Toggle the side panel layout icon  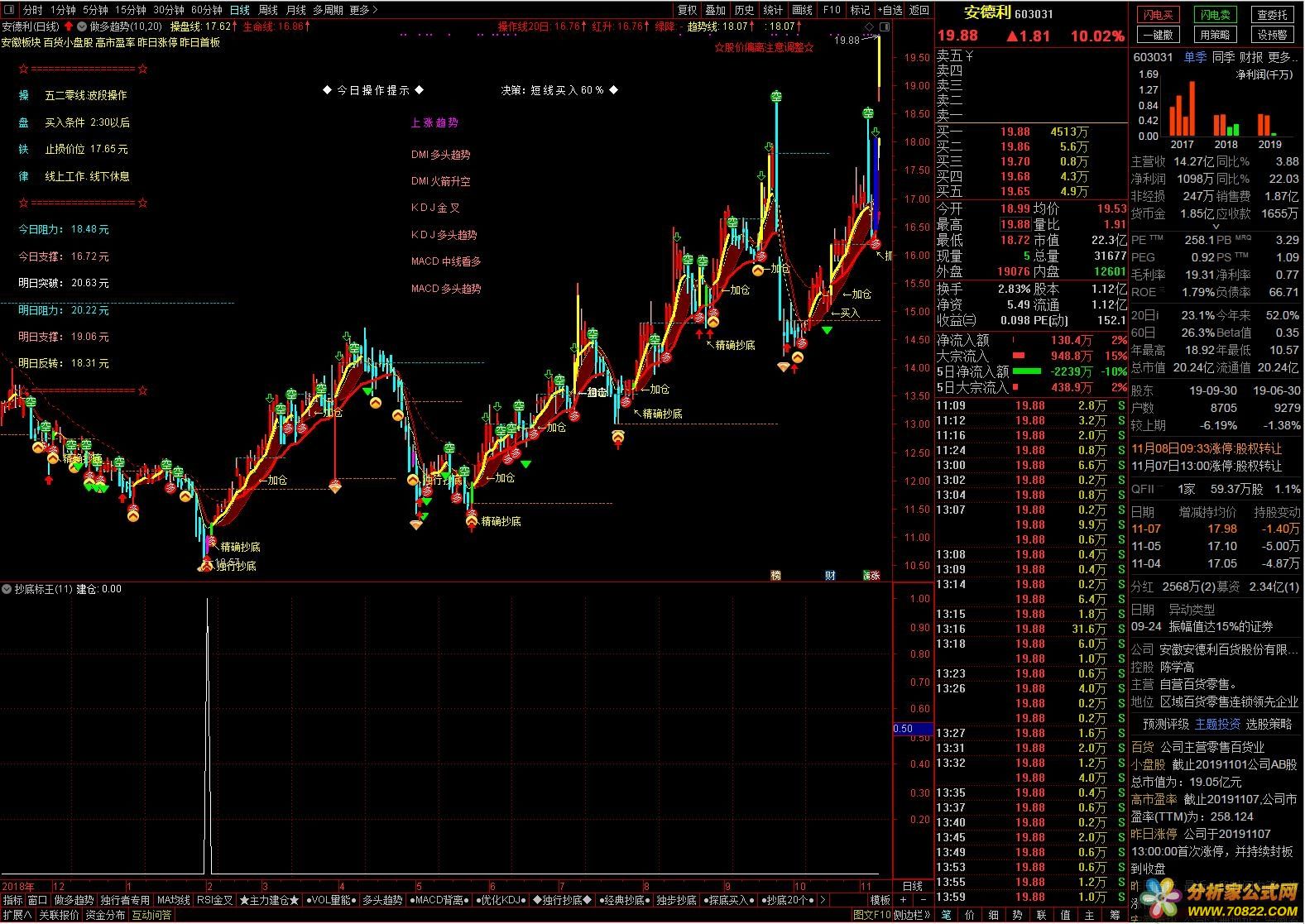885,27
